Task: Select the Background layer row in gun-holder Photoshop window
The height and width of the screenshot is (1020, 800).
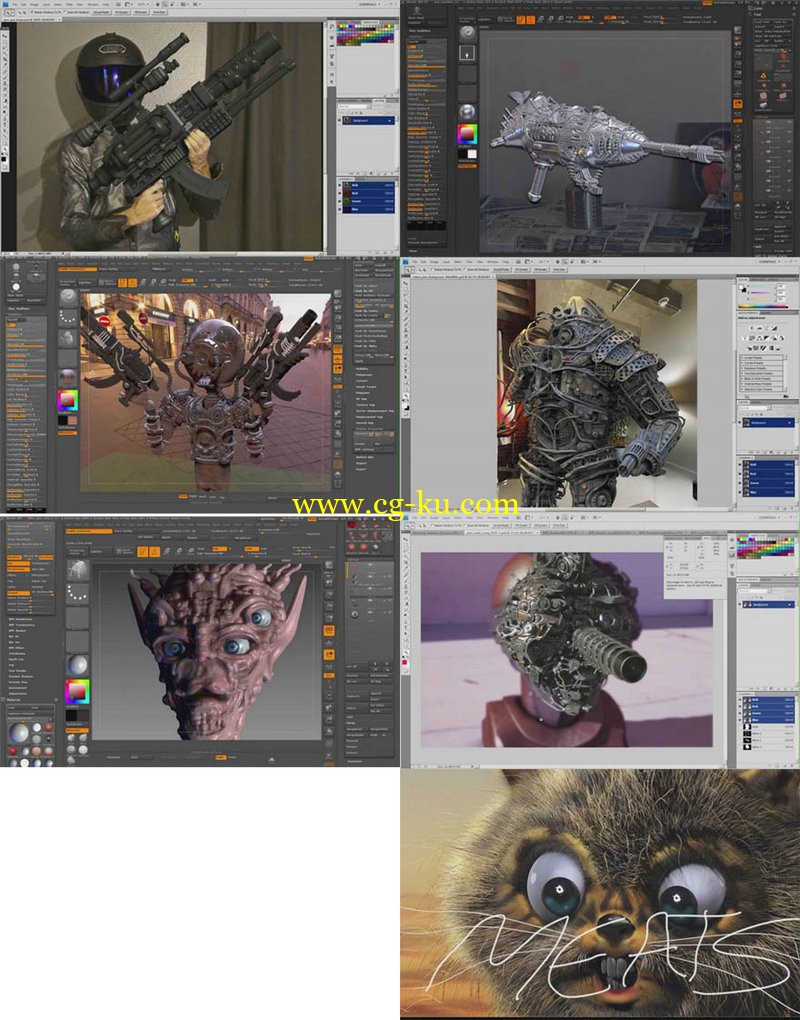Action: [369, 120]
